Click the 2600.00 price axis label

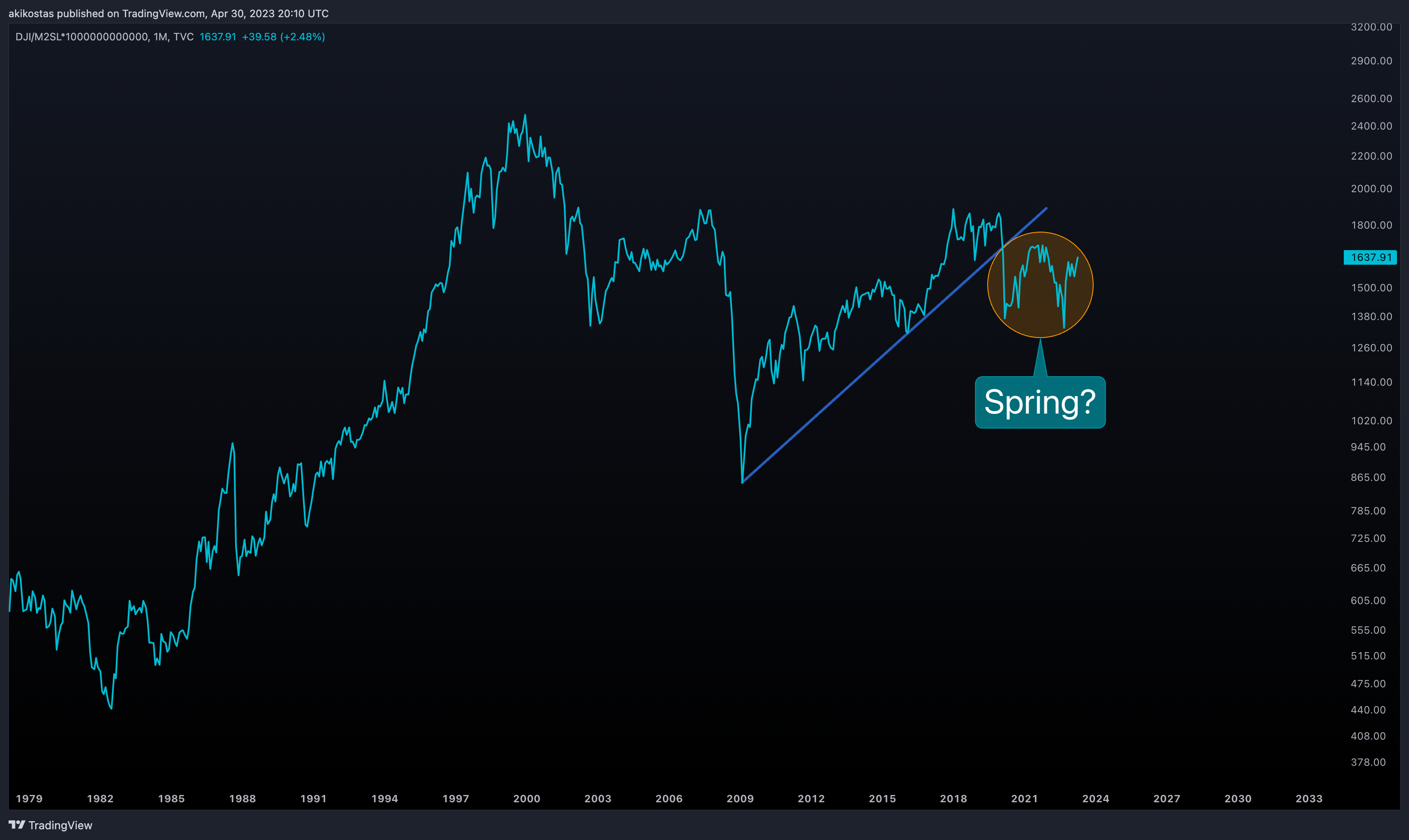click(1372, 99)
